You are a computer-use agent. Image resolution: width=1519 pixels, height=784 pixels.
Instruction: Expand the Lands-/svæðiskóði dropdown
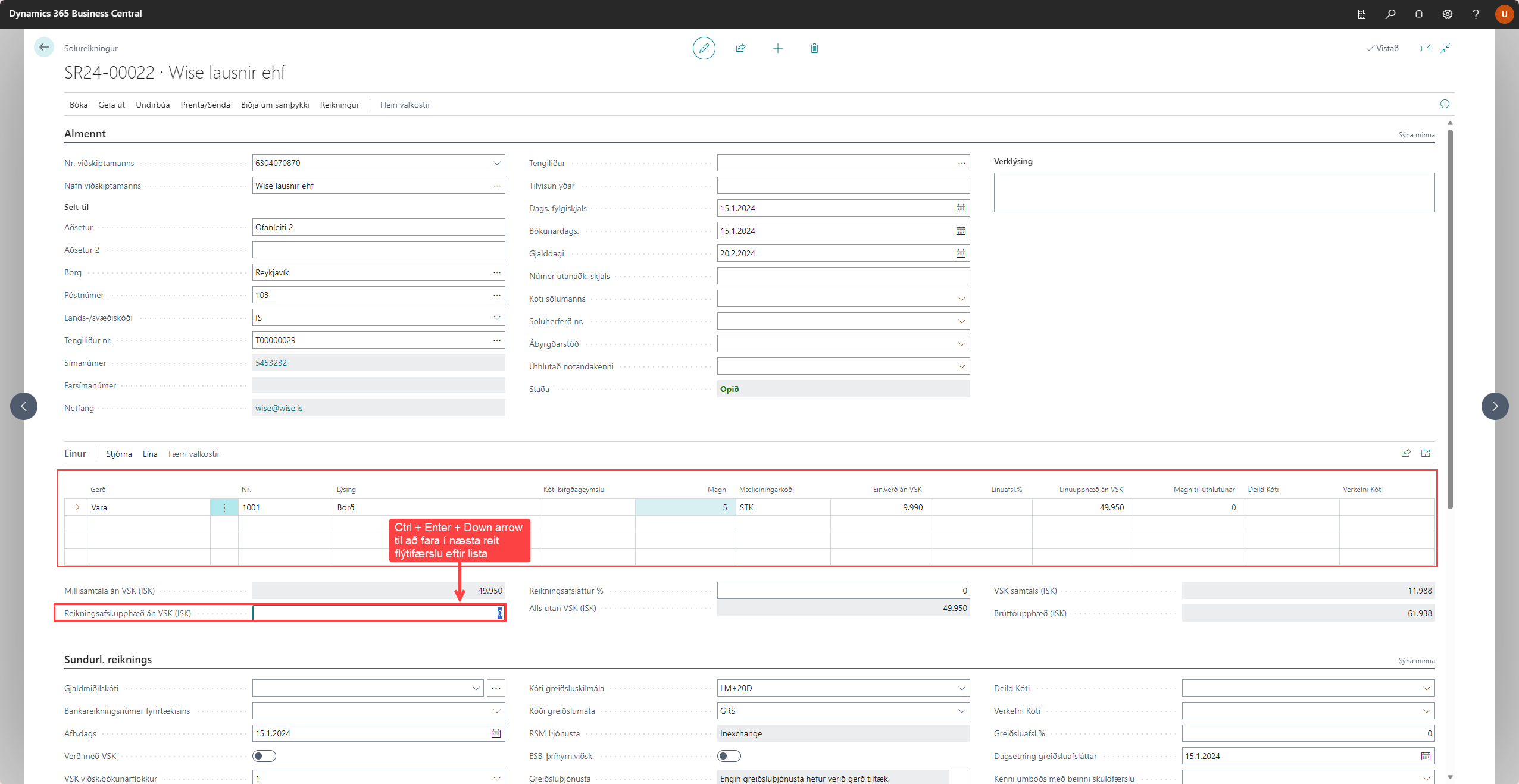[496, 318]
